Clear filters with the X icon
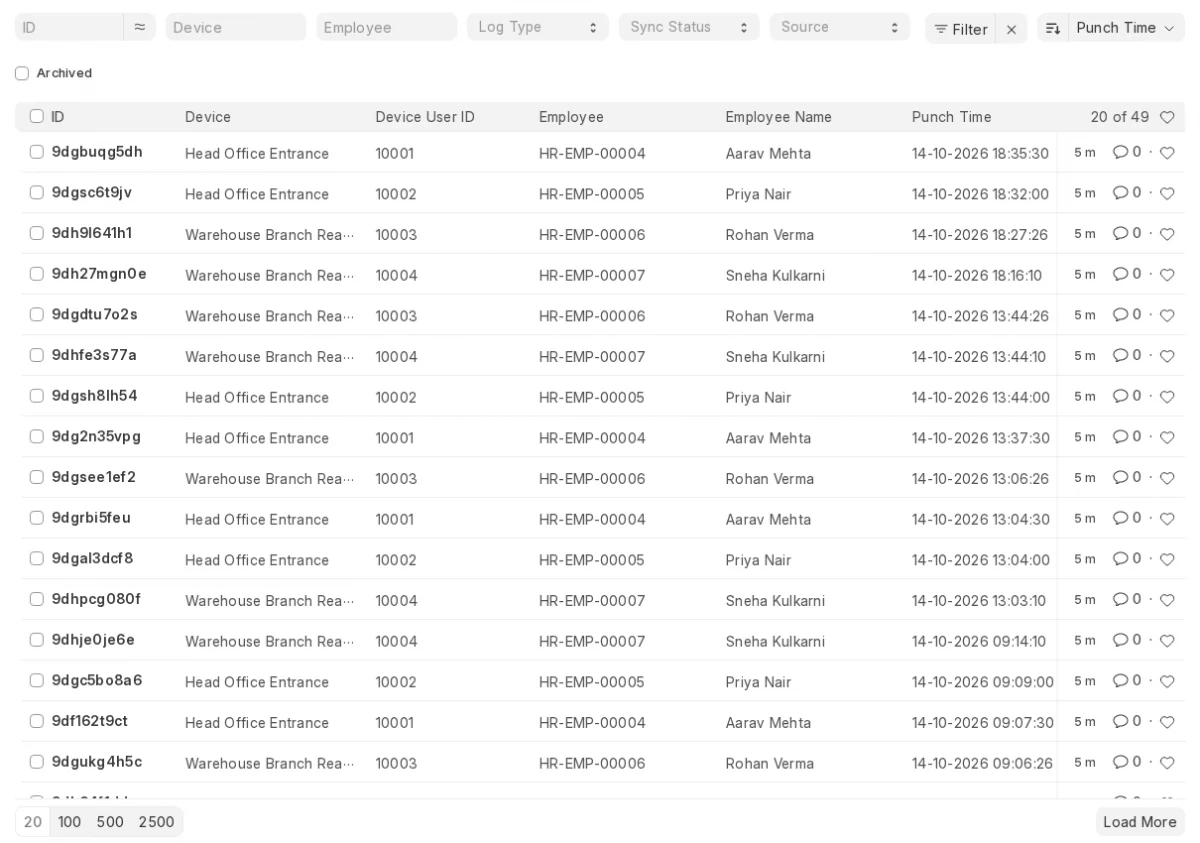 click(x=1011, y=29)
